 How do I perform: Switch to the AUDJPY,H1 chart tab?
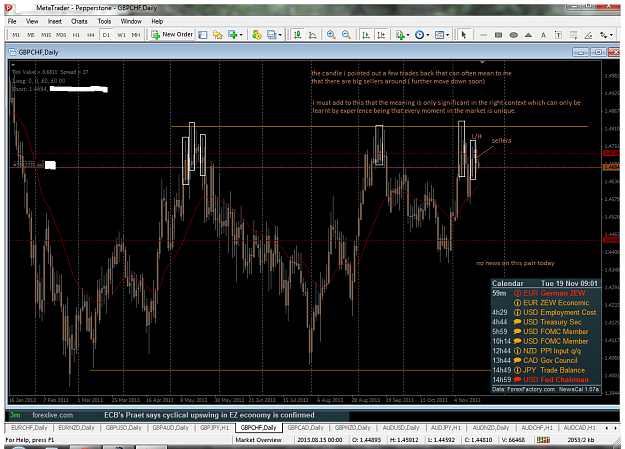pos(446,427)
